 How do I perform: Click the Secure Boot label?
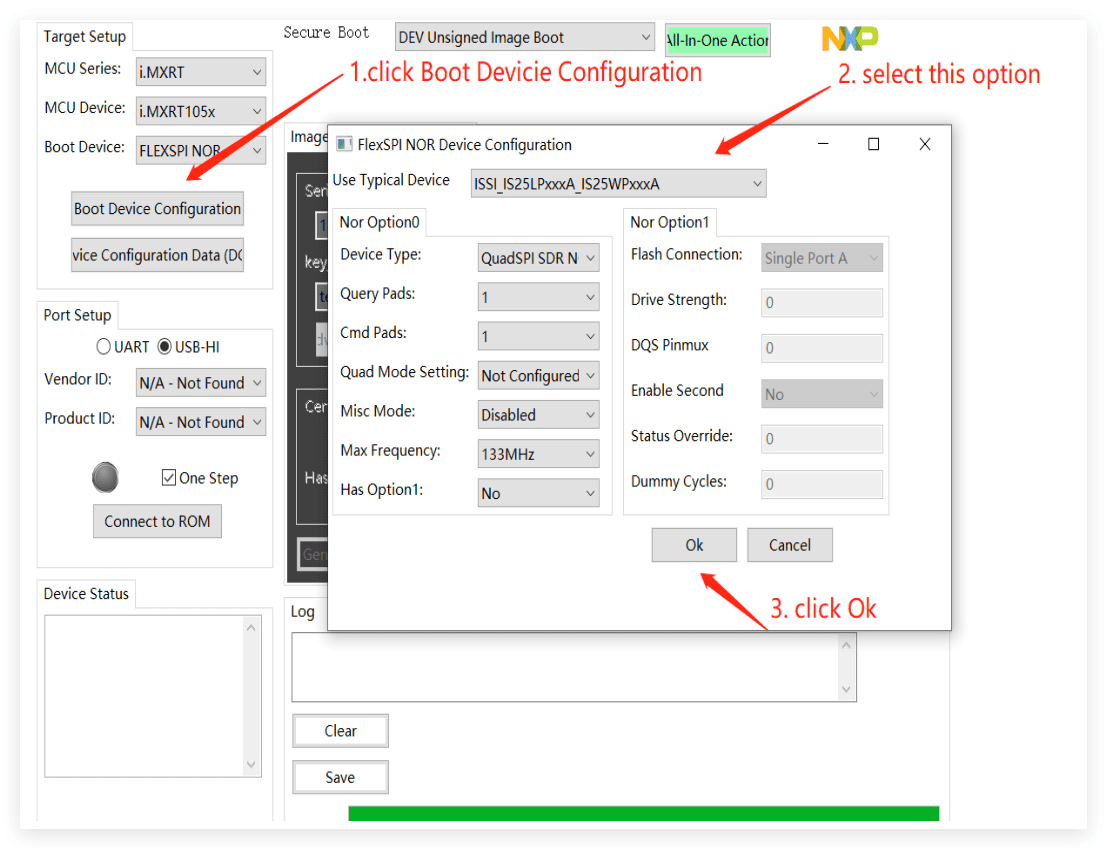coord(326,32)
